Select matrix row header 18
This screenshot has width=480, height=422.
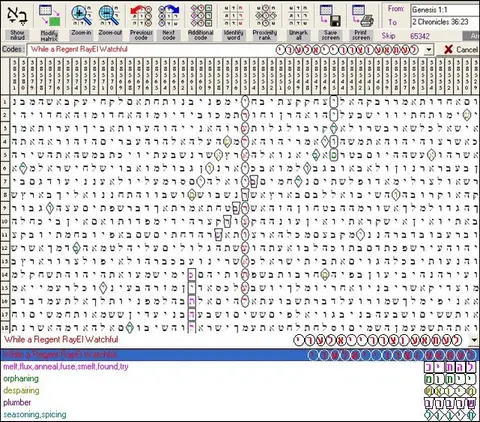tap(5, 327)
